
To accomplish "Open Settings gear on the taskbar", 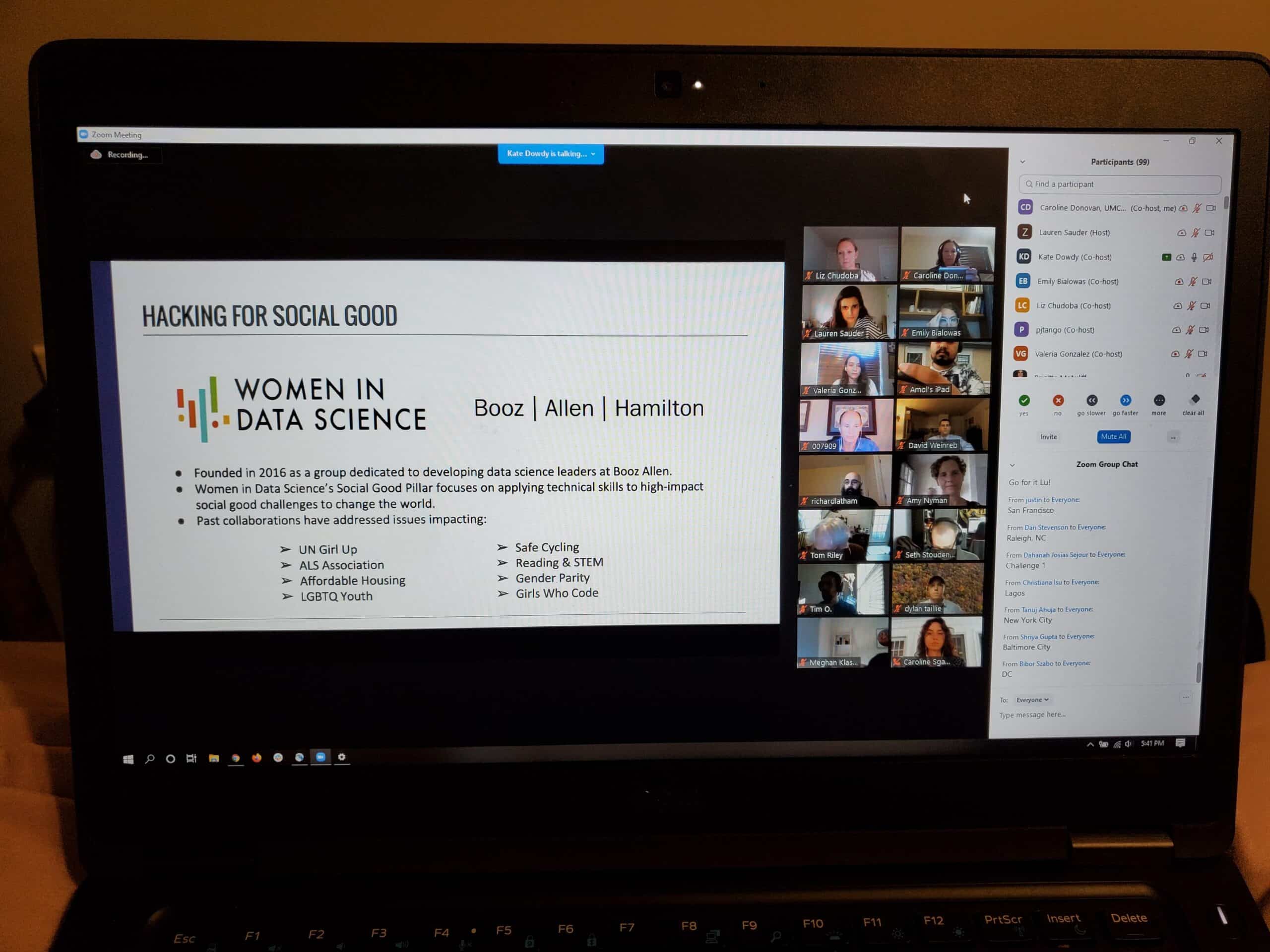I will pyautogui.click(x=342, y=757).
